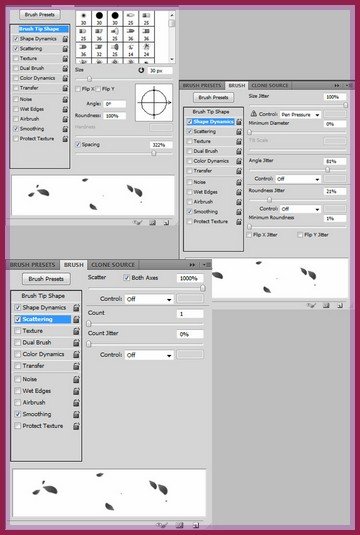
Task: Click the Angle Jitter field showing 81%
Action: (x=335, y=161)
